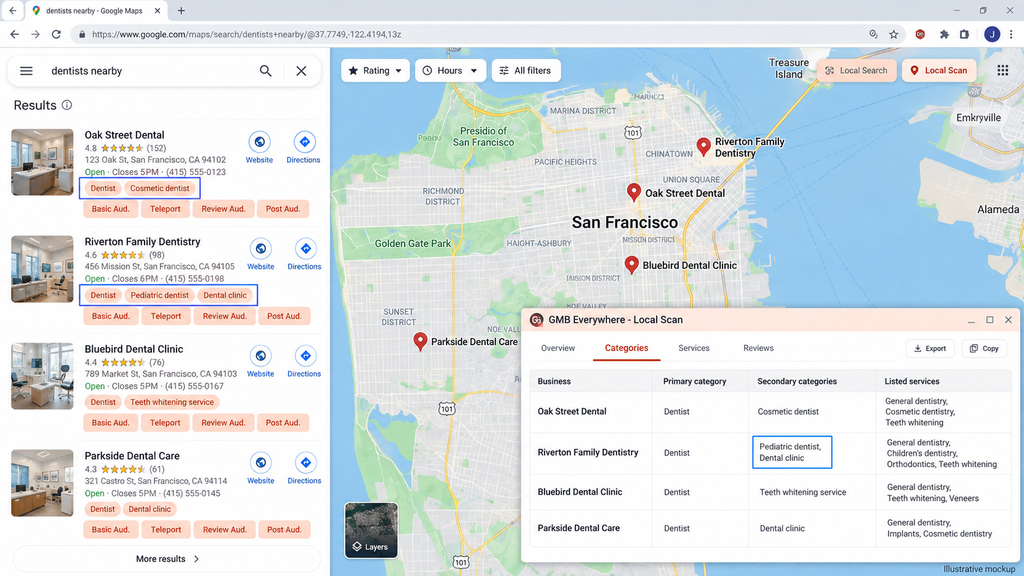Open Bluebird Dental Clinic website icon
This screenshot has width=1024, height=576.
261,356
